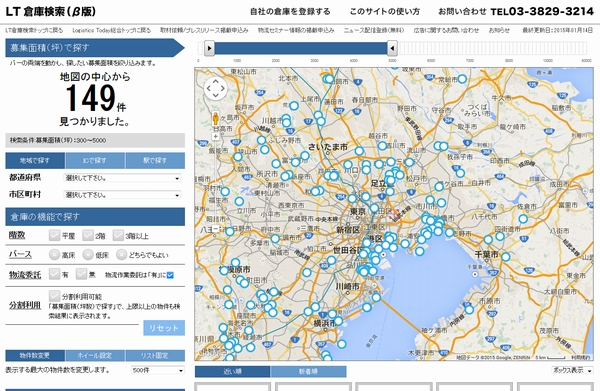Click the LT 倉庫検索 (β版) site logo

pyautogui.click(x=50, y=11)
